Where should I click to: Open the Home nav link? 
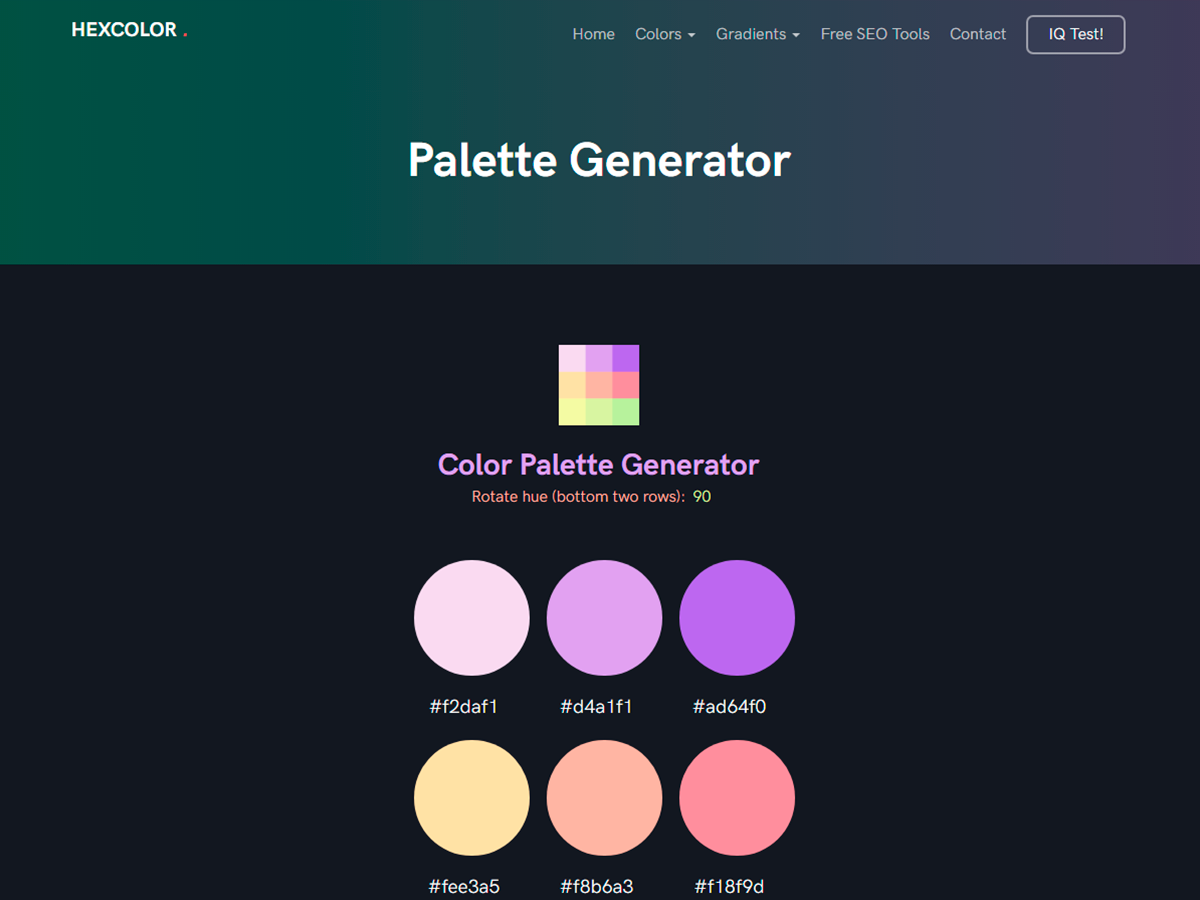coord(593,34)
